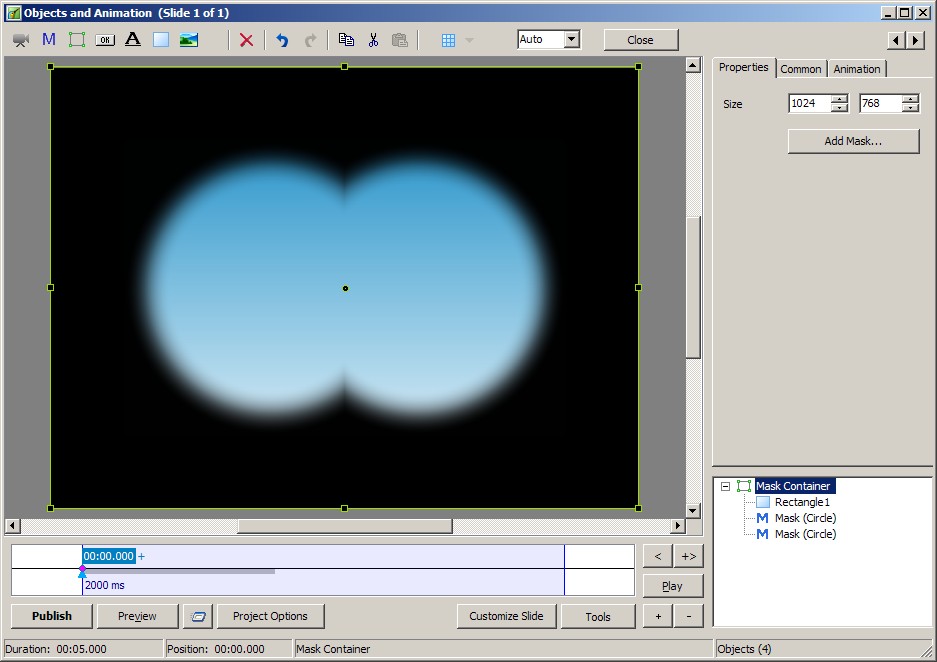This screenshot has width=937, height=662.
Task: Select Rectangle1 in the objects tree
Action: [x=802, y=502]
